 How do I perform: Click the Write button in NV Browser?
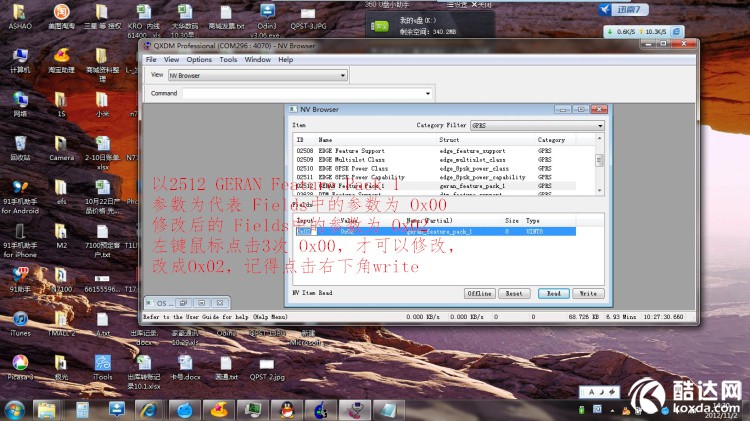(588, 293)
